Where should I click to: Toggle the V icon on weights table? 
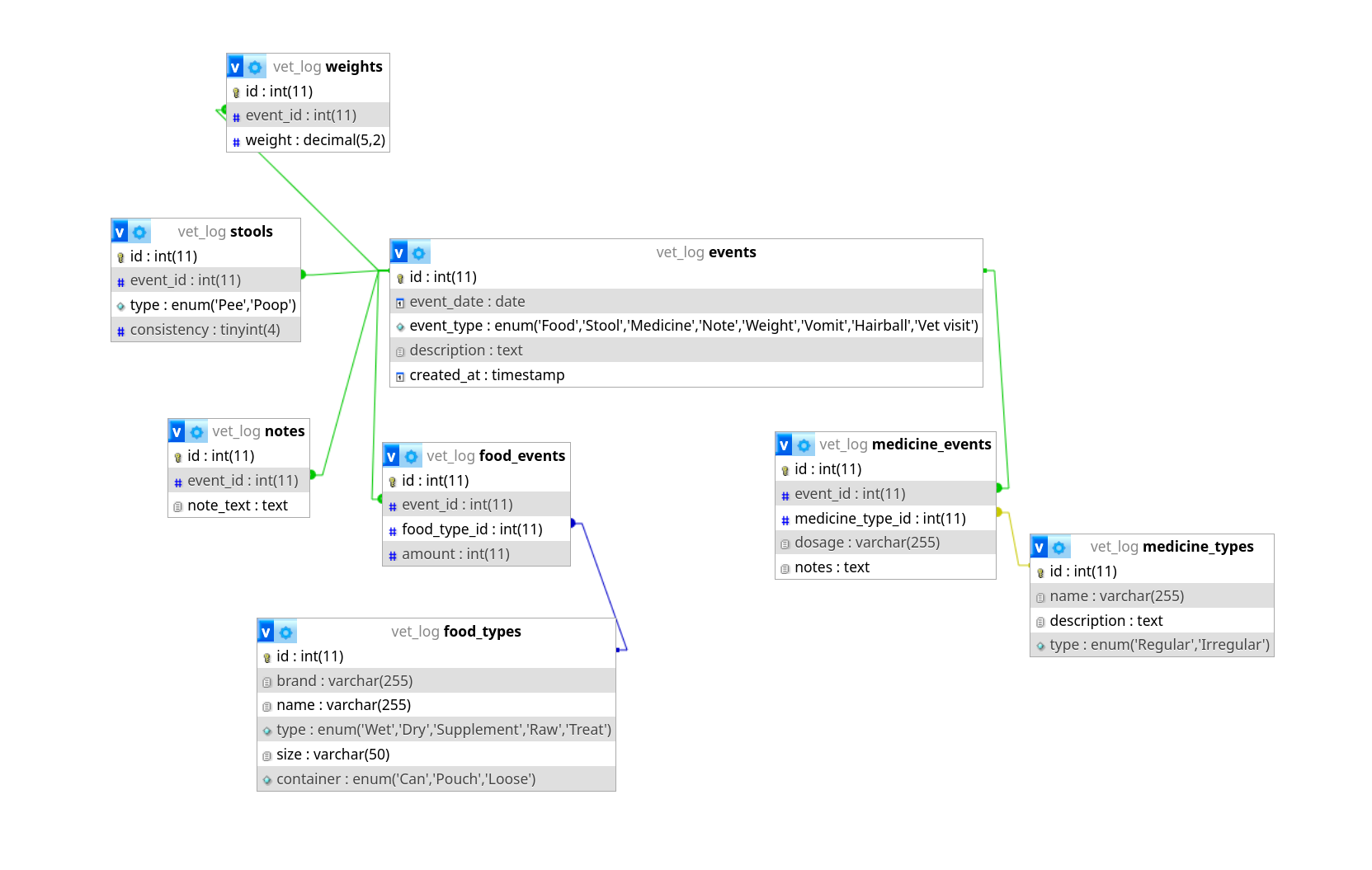pyautogui.click(x=236, y=68)
